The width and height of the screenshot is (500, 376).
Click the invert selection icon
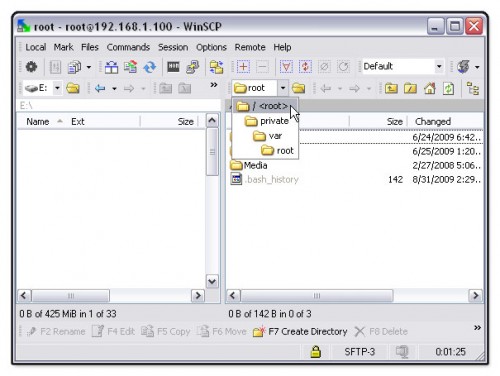305,67
